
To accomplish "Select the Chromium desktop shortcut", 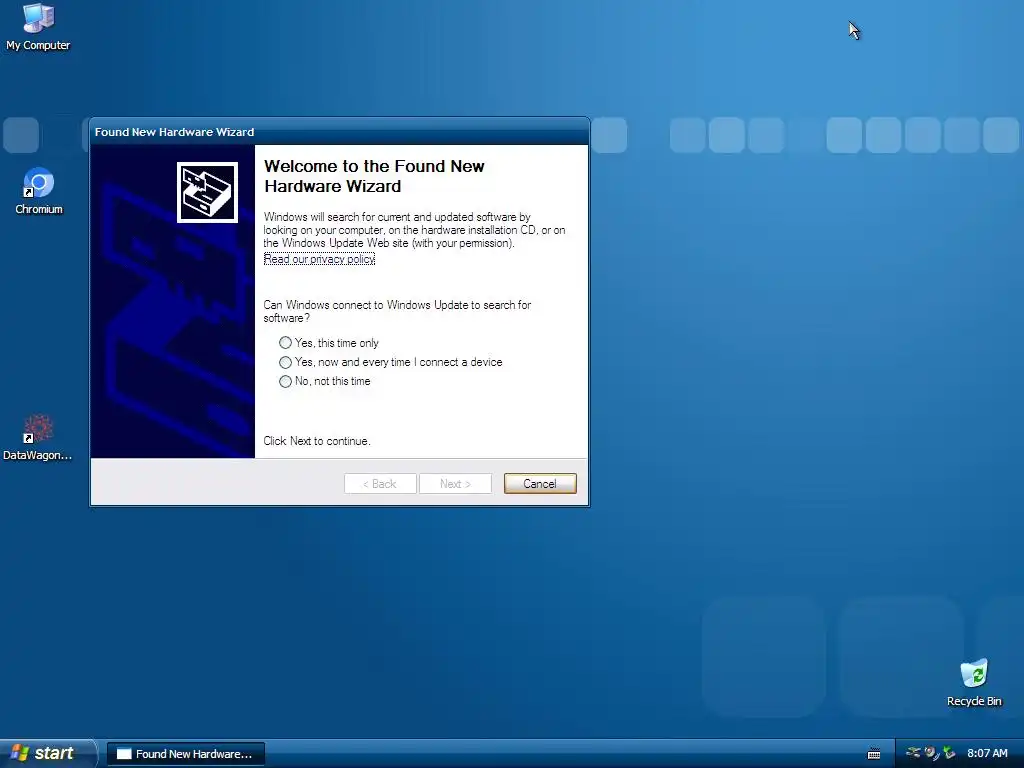I will (x=39, y=191).
